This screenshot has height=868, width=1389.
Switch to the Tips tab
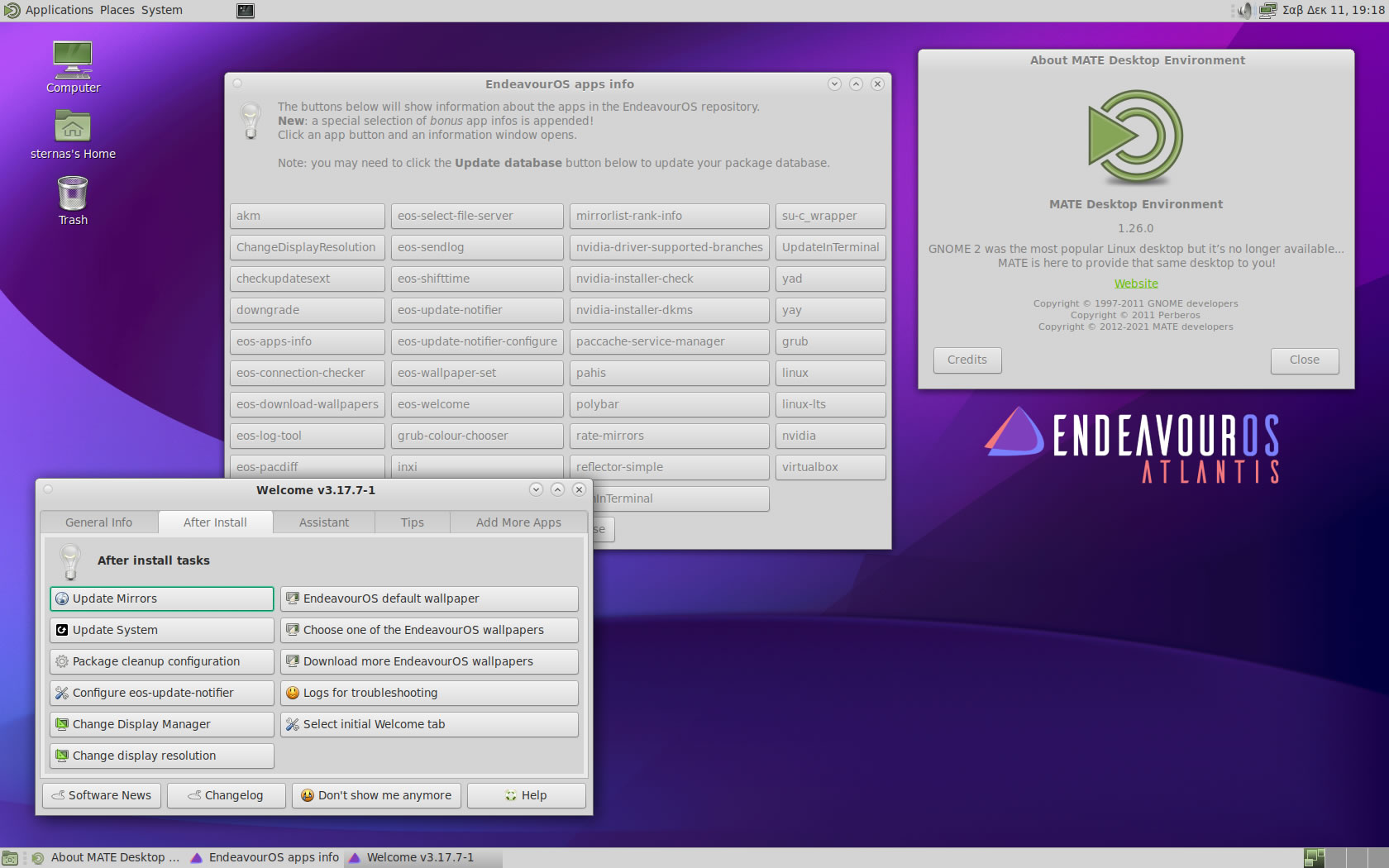point(413,522)
